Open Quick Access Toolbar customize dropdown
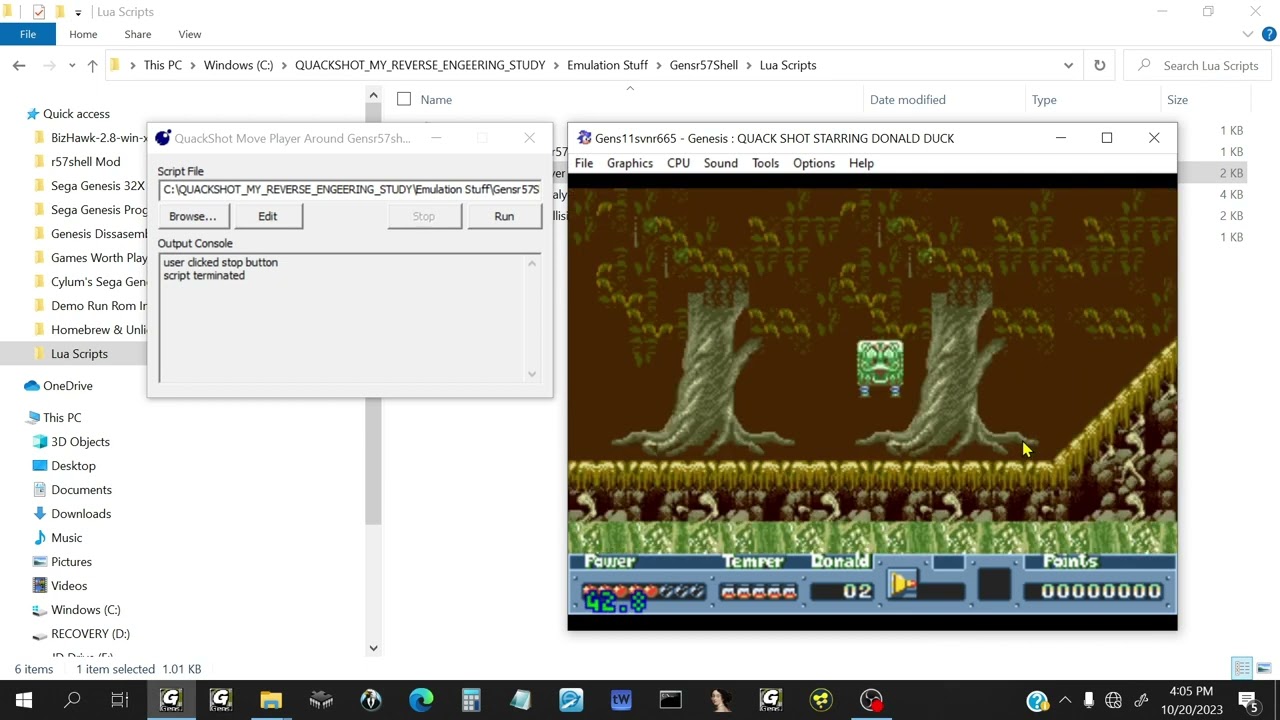 click(x=77, y=12)
